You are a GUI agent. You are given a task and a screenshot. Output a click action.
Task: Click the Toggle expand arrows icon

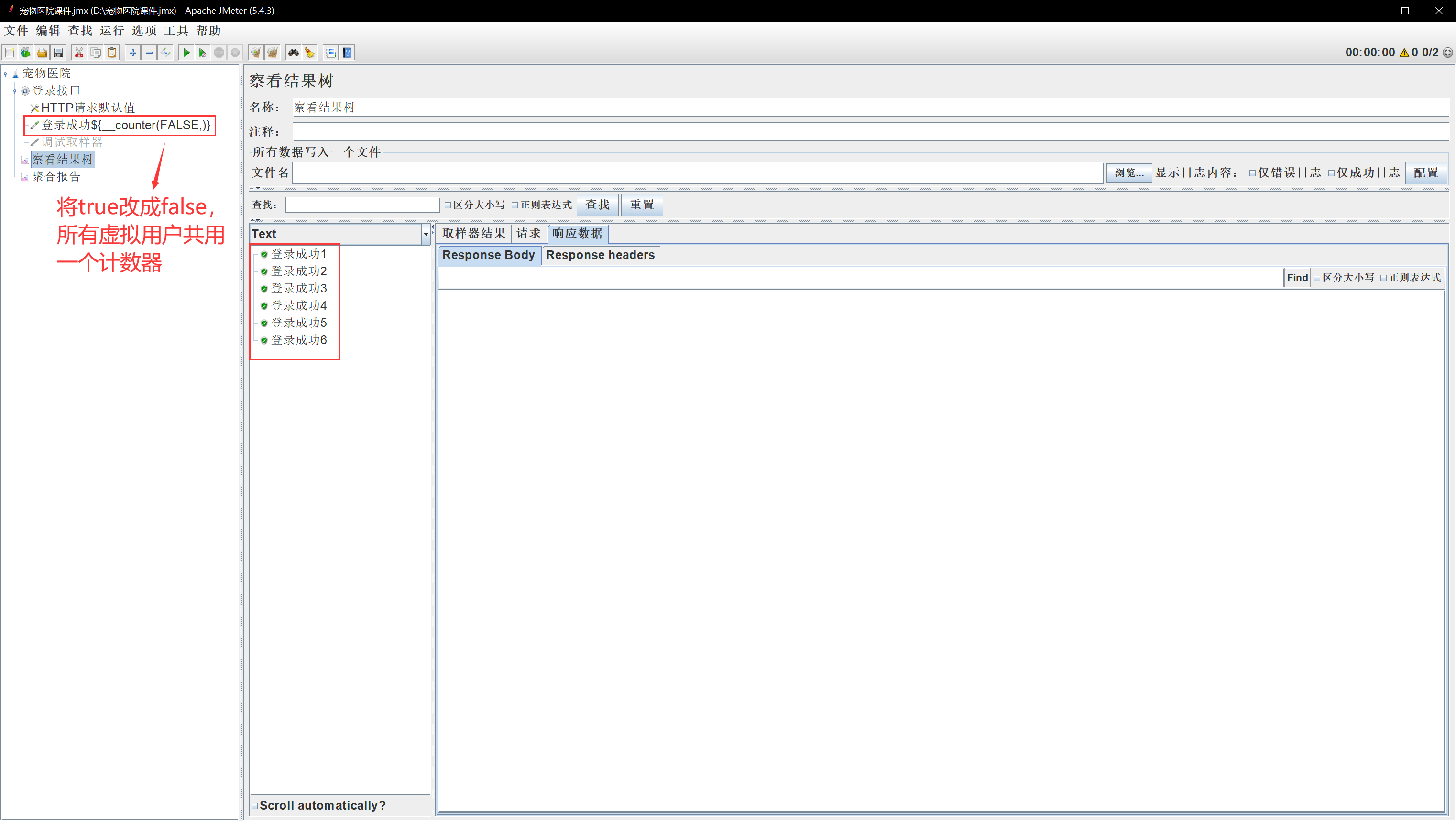coord(165,53)
